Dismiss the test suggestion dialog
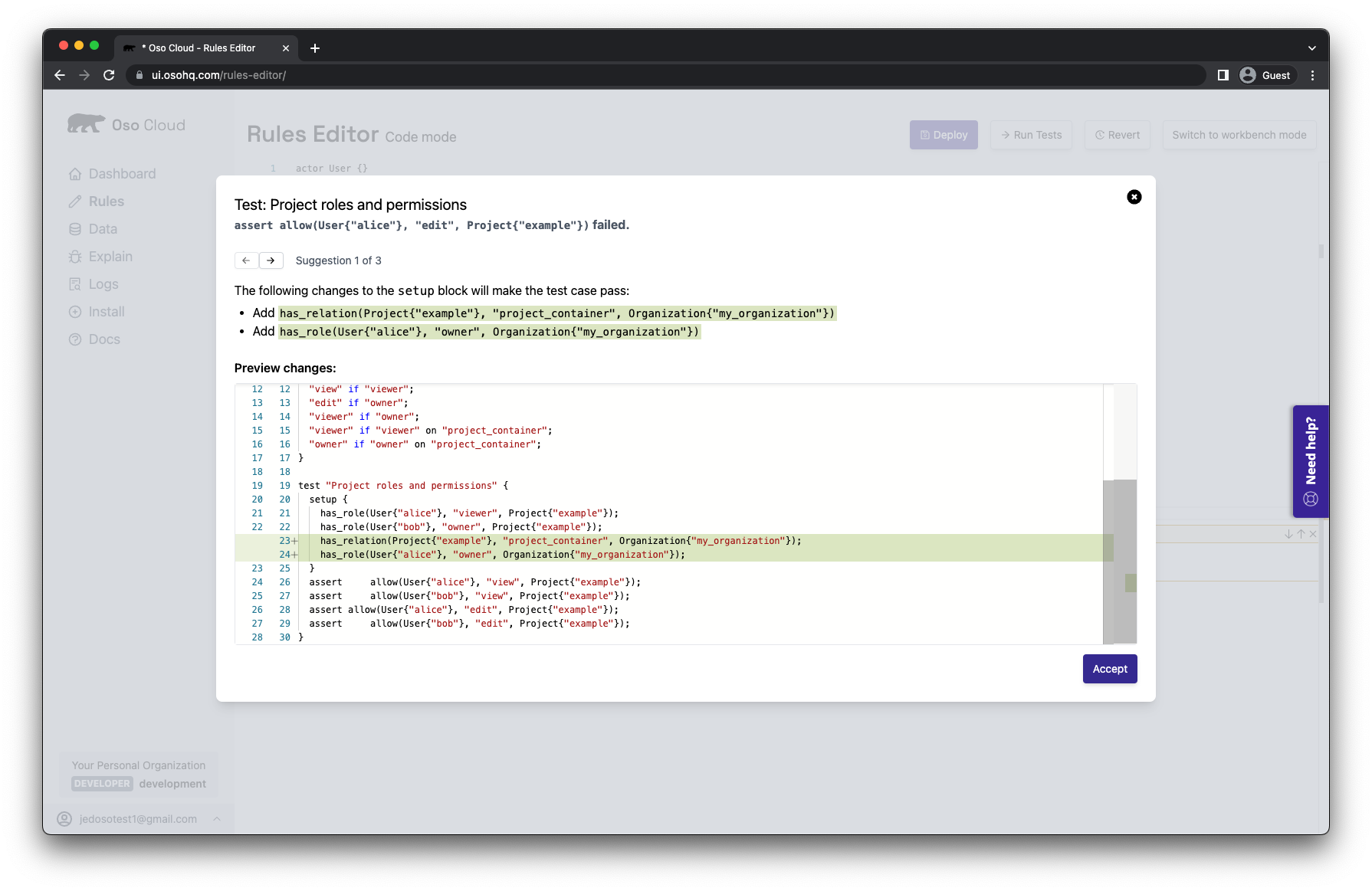This screenshot has height=891, width=1372. pyautogui.click(x=1134, y=197)
